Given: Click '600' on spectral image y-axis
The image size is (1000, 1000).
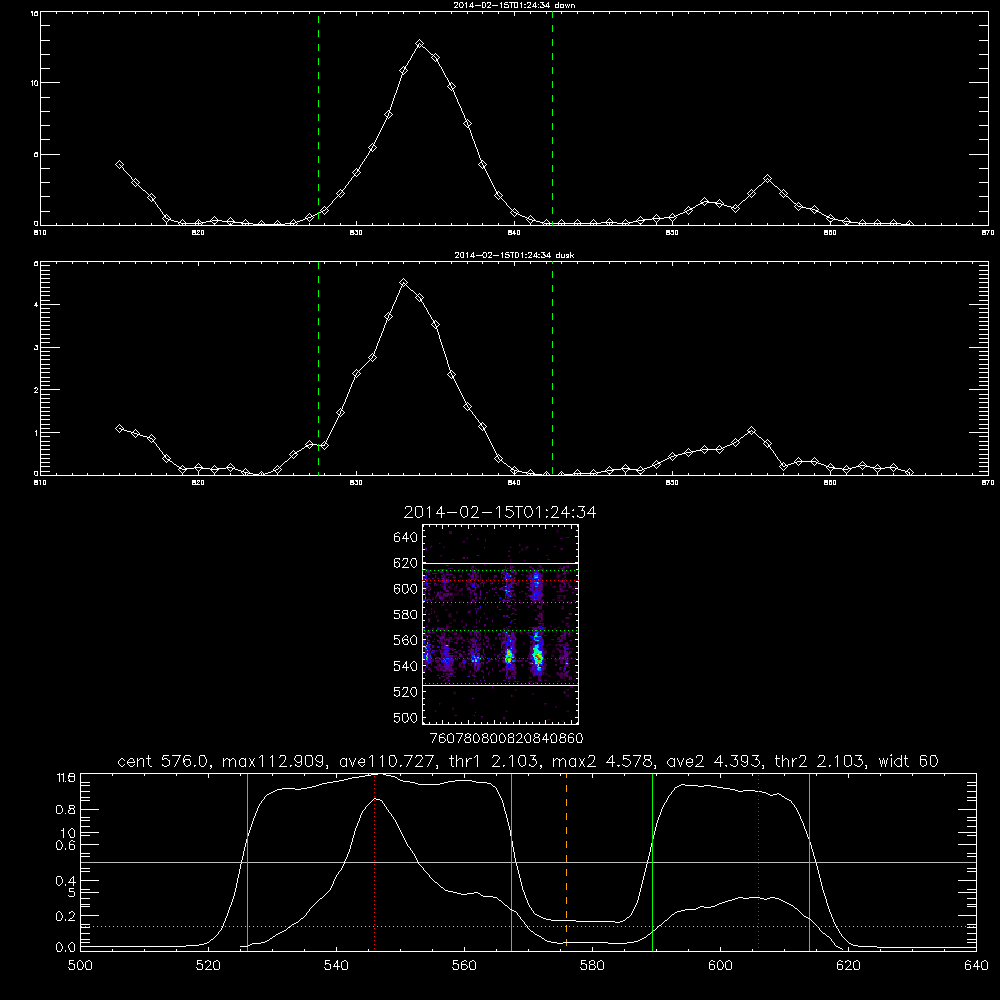Looking at the screenshot, I should point(406,589).
